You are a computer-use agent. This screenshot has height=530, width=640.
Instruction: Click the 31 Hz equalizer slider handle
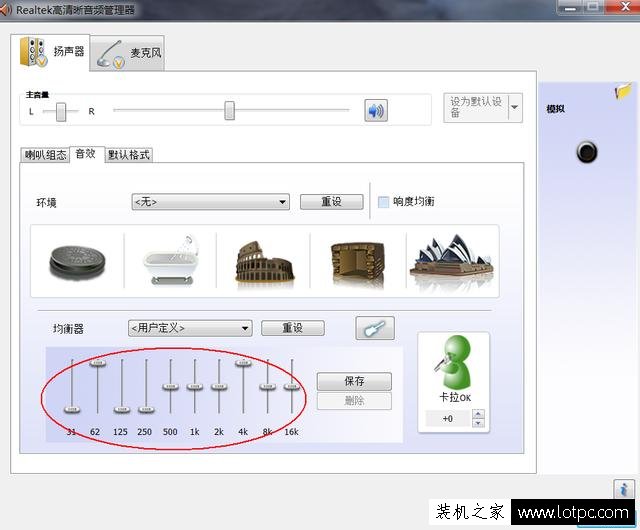[x=72, y=410]
